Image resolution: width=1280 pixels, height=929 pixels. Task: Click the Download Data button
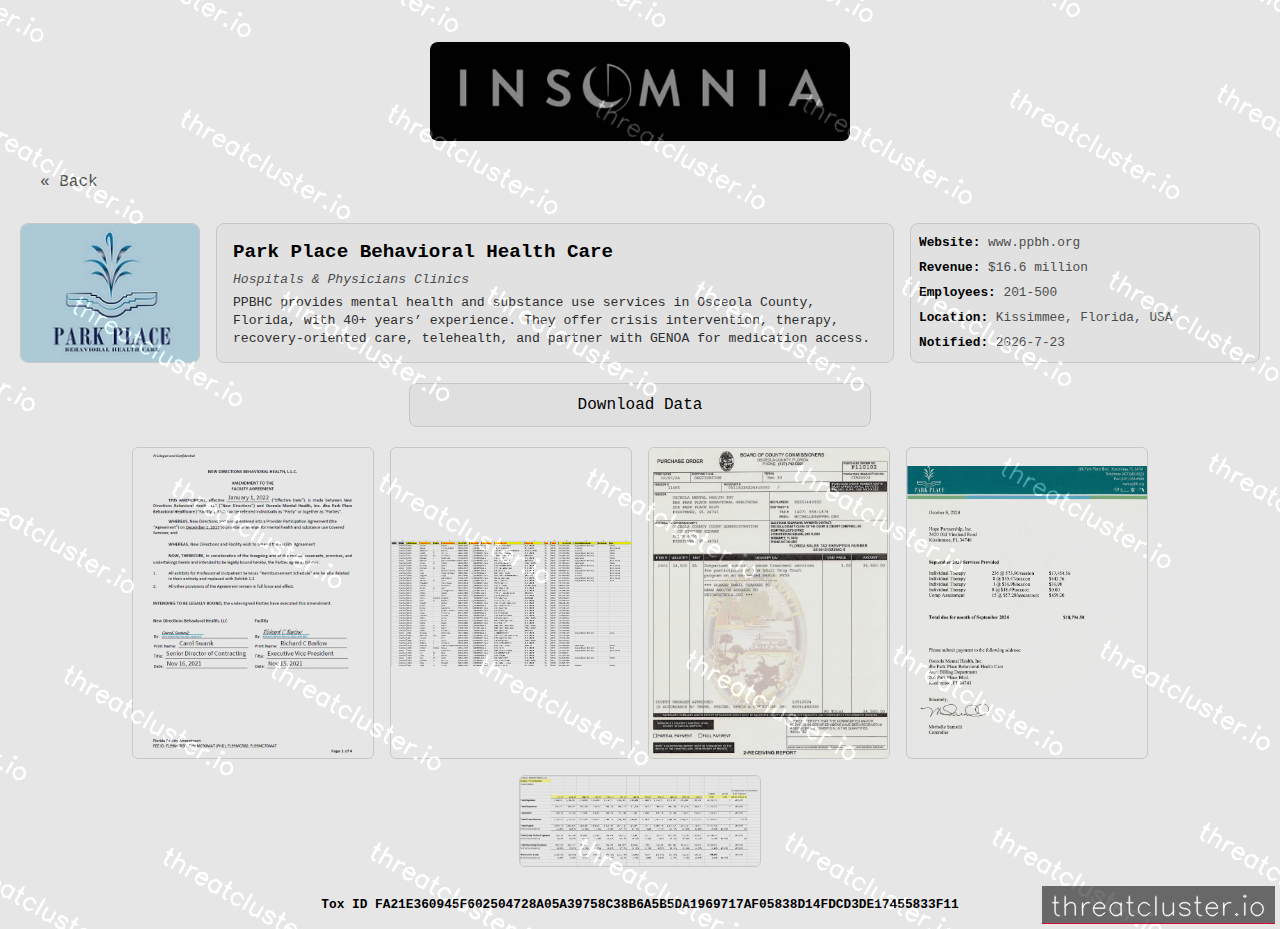coord(640,405)
